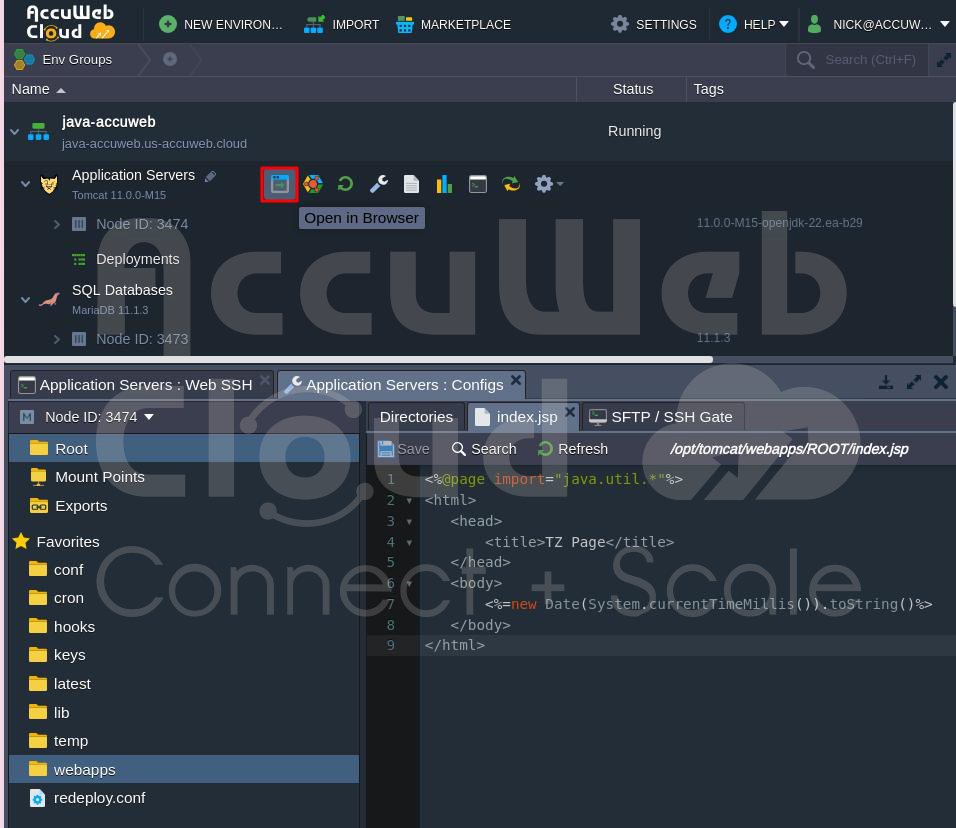Download current file via the download icon
This screenshot has width=956, height=828.
click(x=886, y=381)
